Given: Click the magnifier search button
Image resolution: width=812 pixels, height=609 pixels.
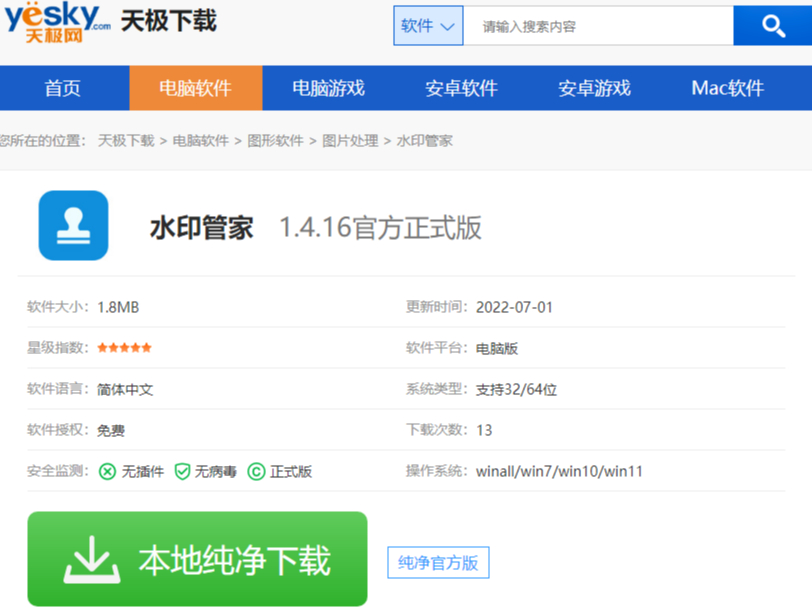Looking at the screenshot, I should (x=773, y=26).
